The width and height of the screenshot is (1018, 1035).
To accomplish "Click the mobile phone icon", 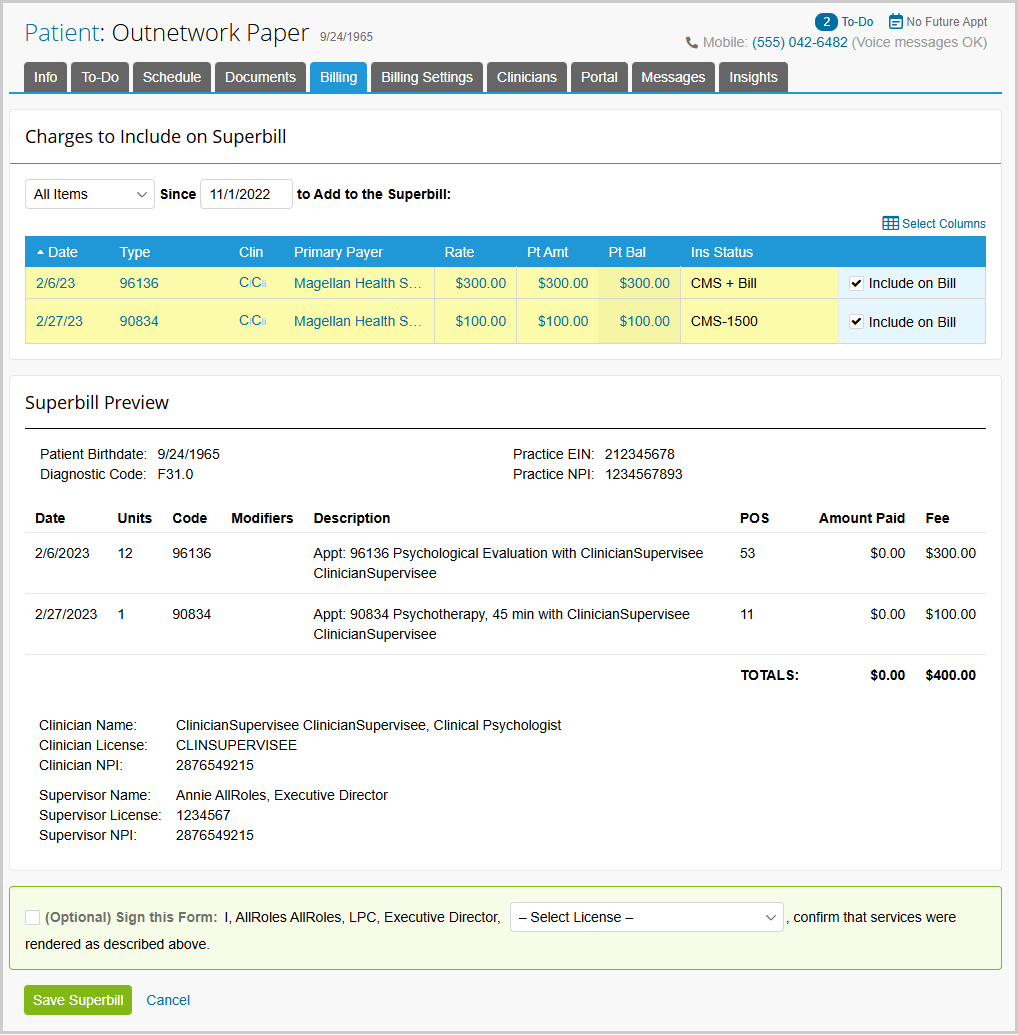I will pos(692,43).
